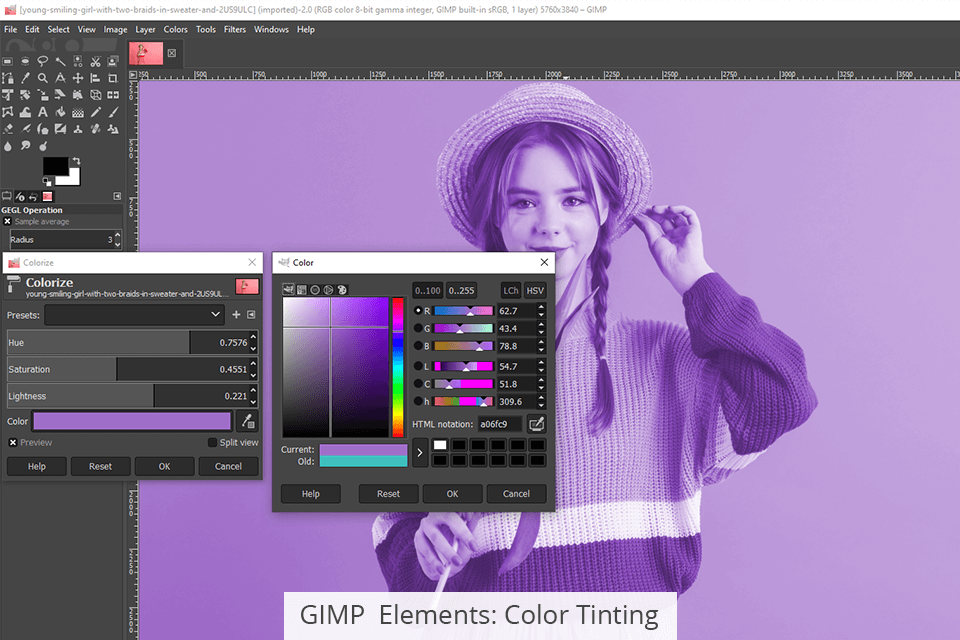
Task: Click Cancel in the Color dialog
Action: click(x=516, y=494)
